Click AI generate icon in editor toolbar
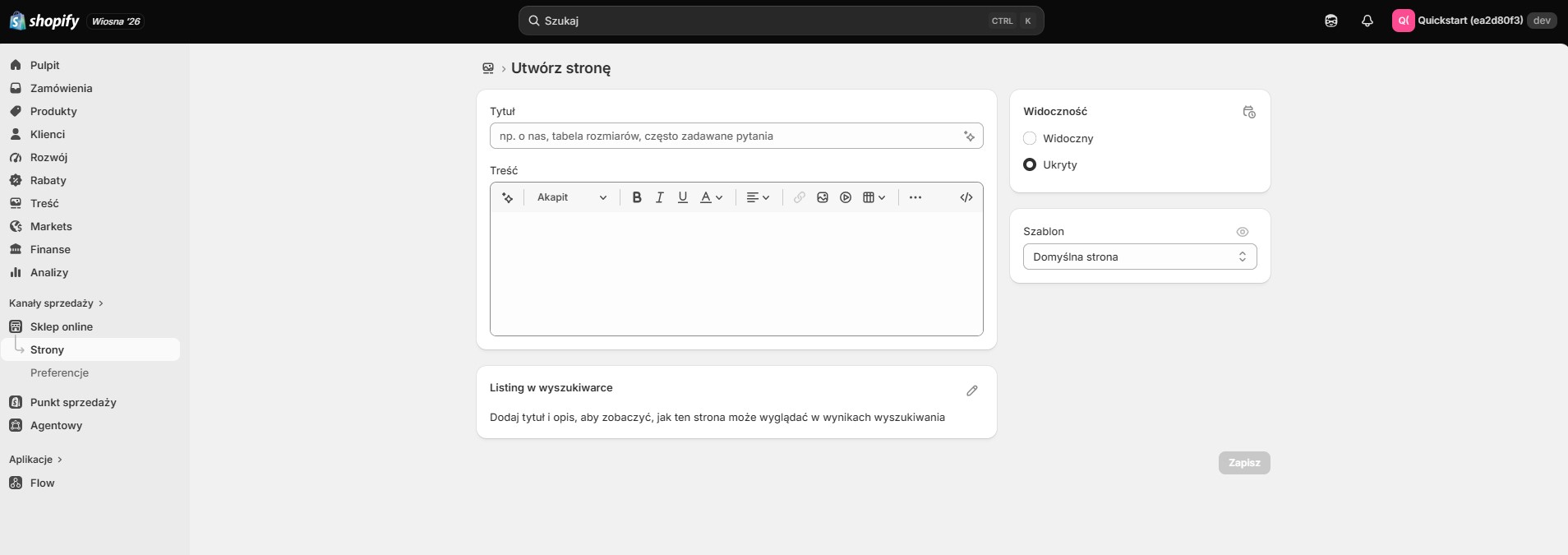Image resolution: width=1568 pixels, height=555 pixels. coord(508,197)
